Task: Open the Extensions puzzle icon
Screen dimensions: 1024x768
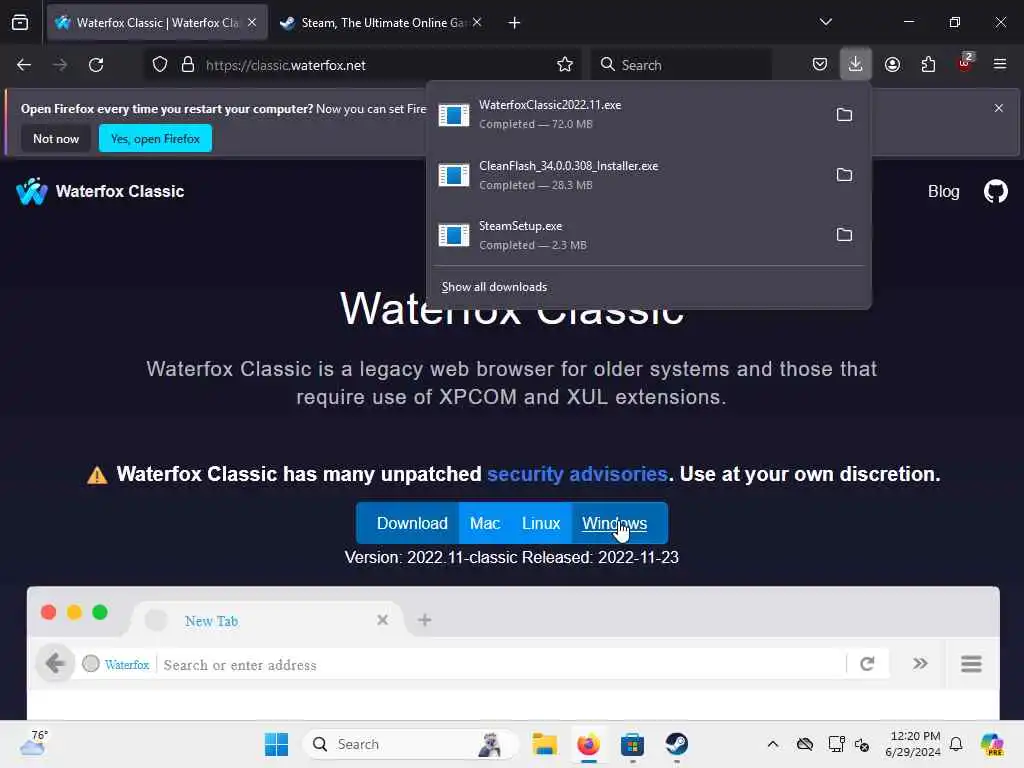Action: pos(928,65)
